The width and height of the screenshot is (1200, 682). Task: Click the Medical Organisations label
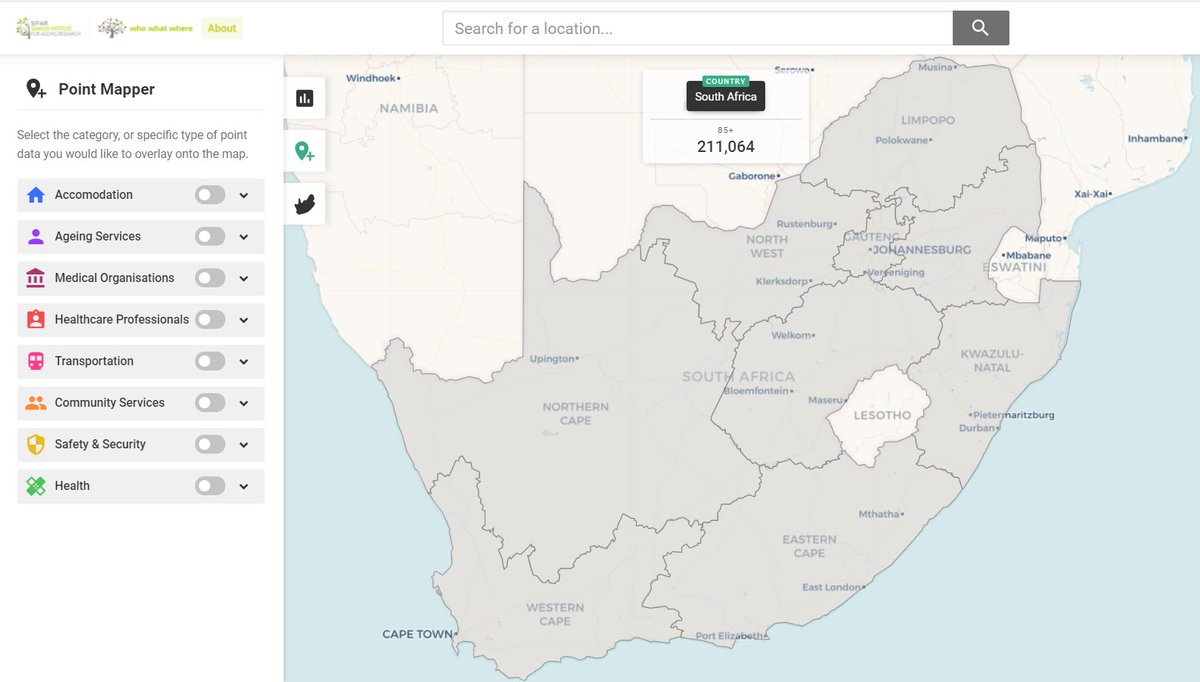coord(115,278)
